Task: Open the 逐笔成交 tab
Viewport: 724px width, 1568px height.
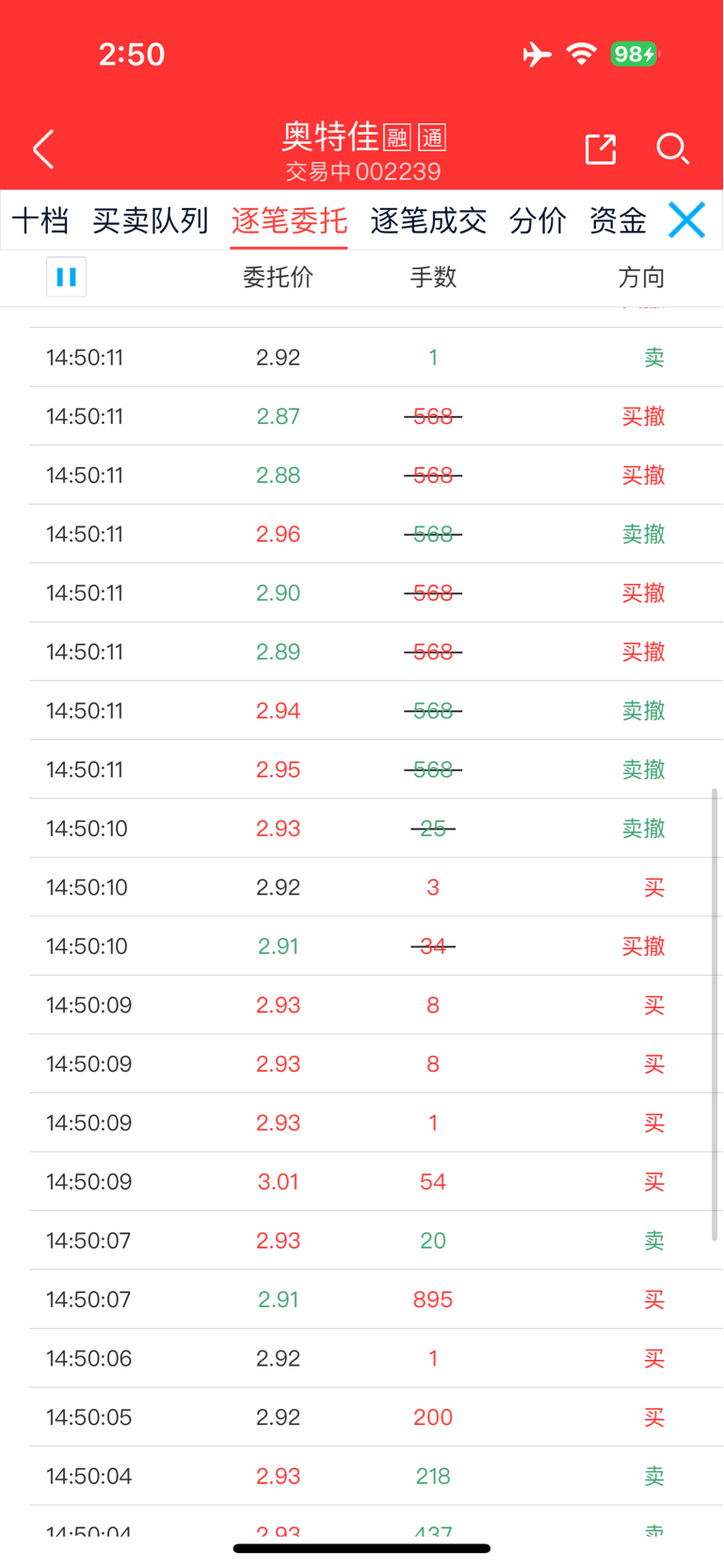Action: pyautogui.click(x=428, y=220)
